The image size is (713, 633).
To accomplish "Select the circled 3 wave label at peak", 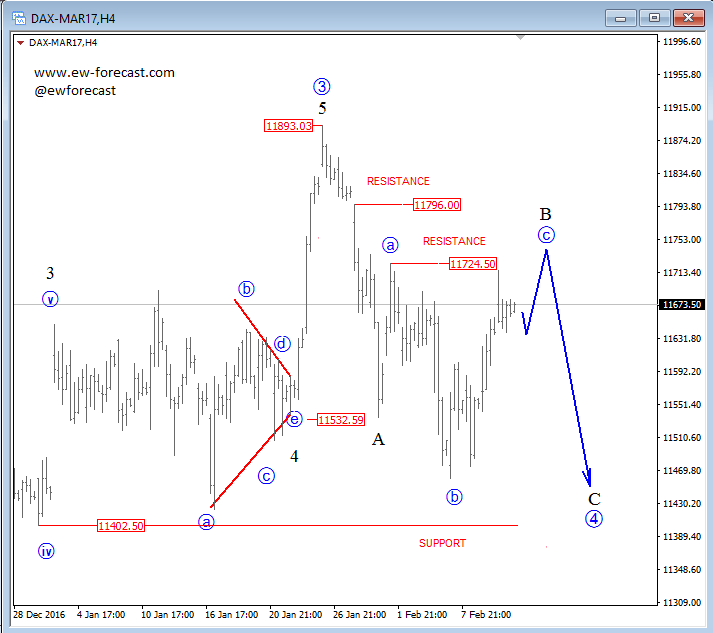I will tap(321, 87).
